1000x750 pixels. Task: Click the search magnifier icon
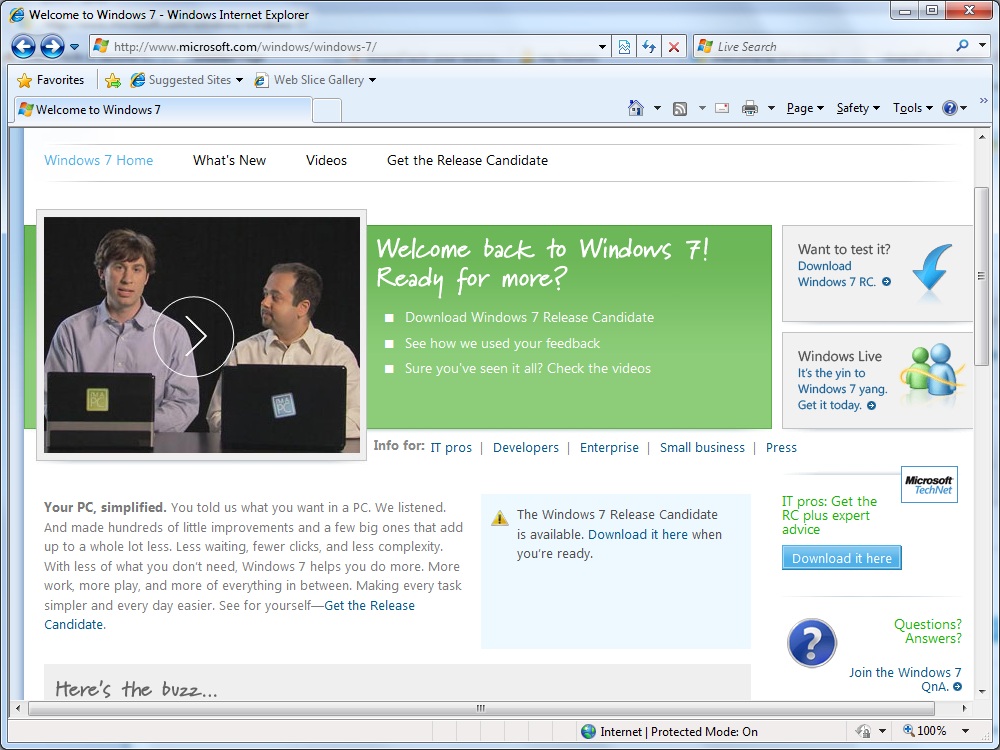[963, 46]
